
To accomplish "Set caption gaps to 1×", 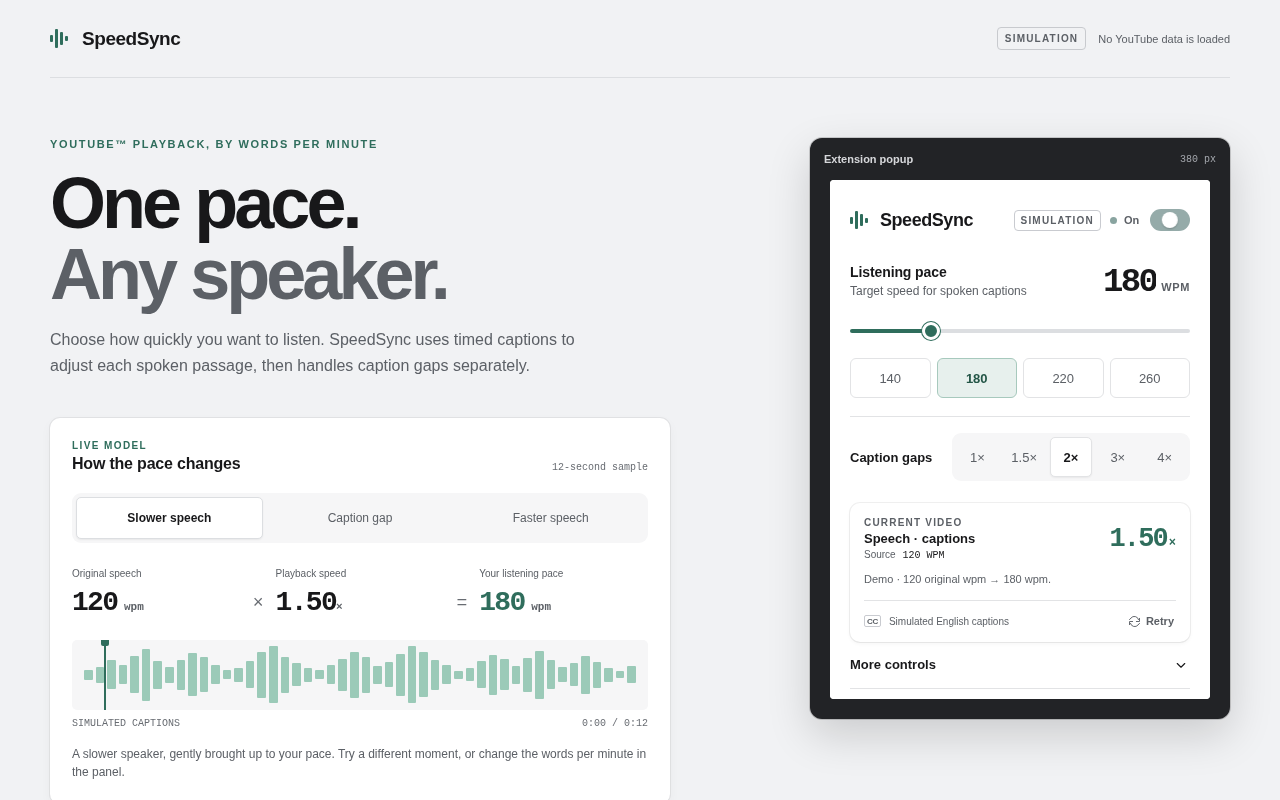I will (x=977, y=457).
